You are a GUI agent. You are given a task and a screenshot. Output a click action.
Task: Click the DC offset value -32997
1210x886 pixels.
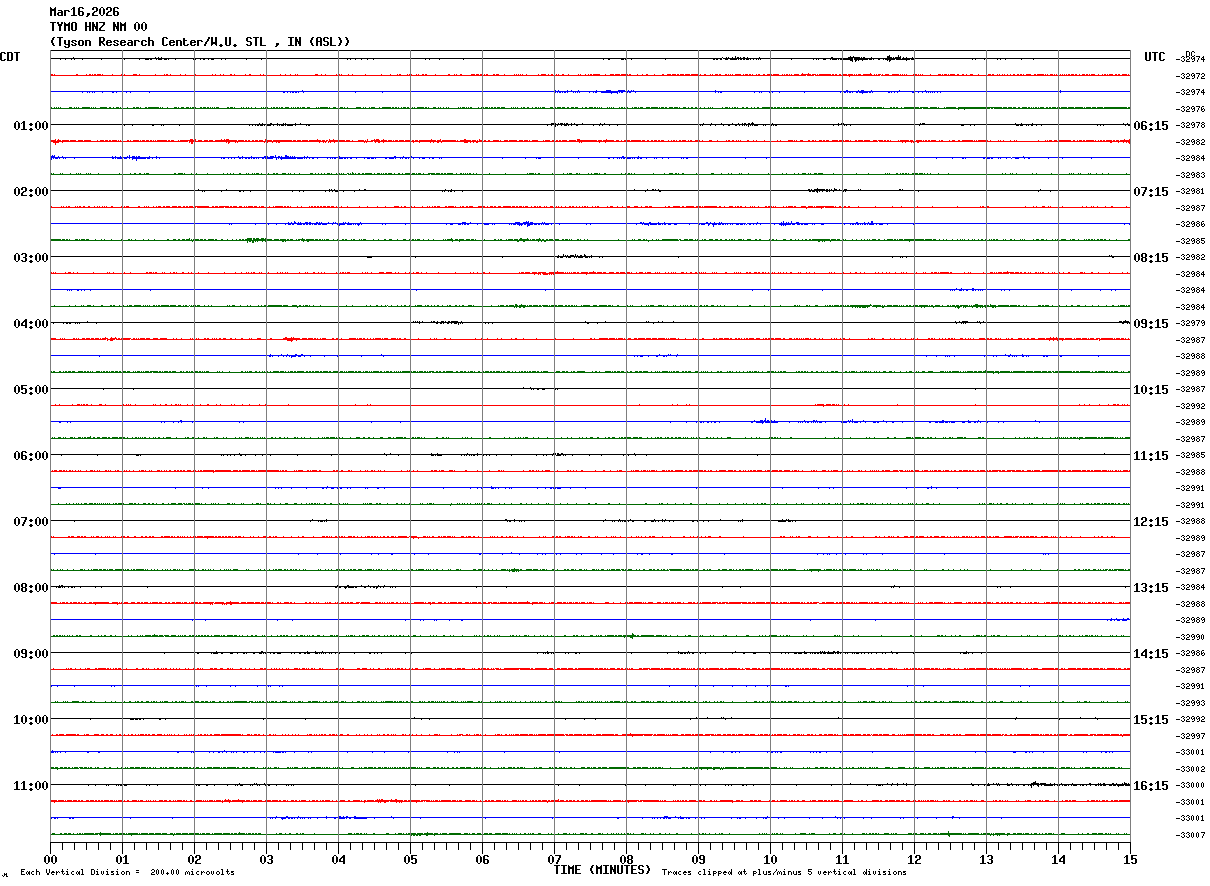click(1191, 736)
